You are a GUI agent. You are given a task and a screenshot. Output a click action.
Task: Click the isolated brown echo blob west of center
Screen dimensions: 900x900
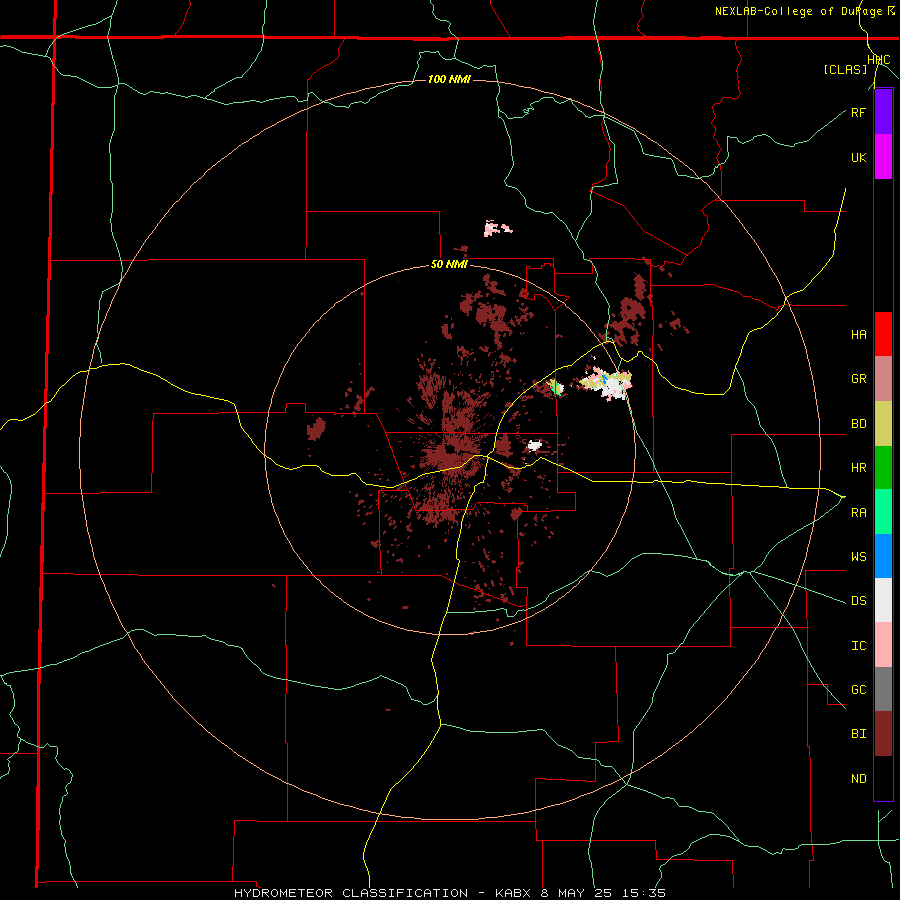tap(316, 428)
